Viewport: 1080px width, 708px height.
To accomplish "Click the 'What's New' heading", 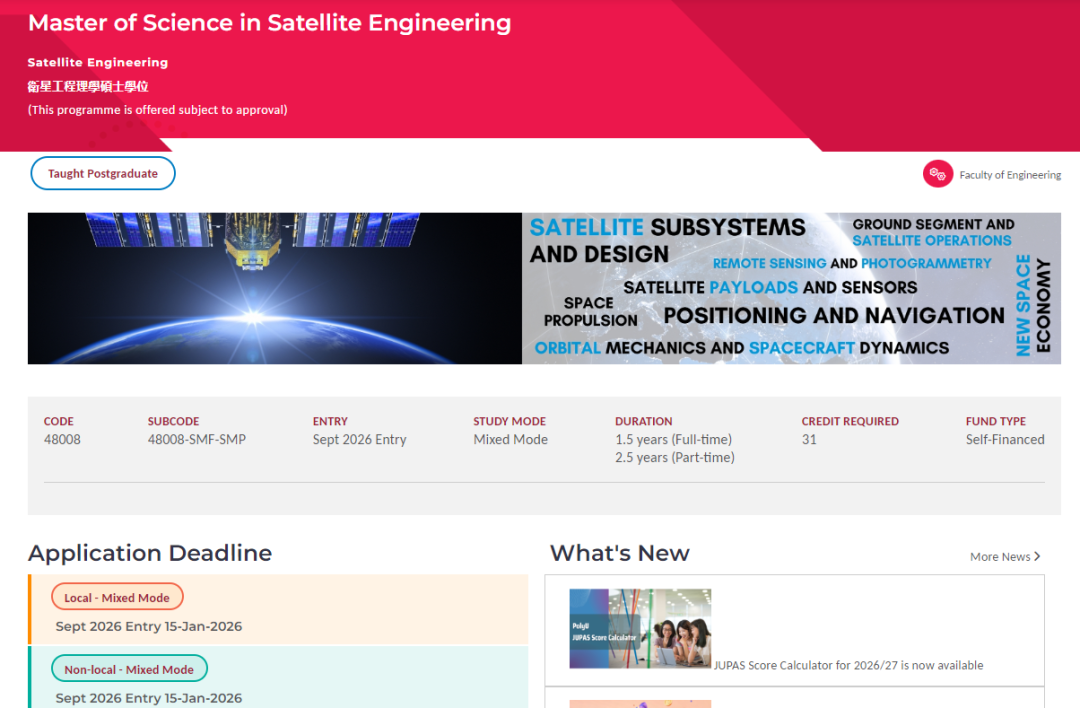I will pos(619,553).
